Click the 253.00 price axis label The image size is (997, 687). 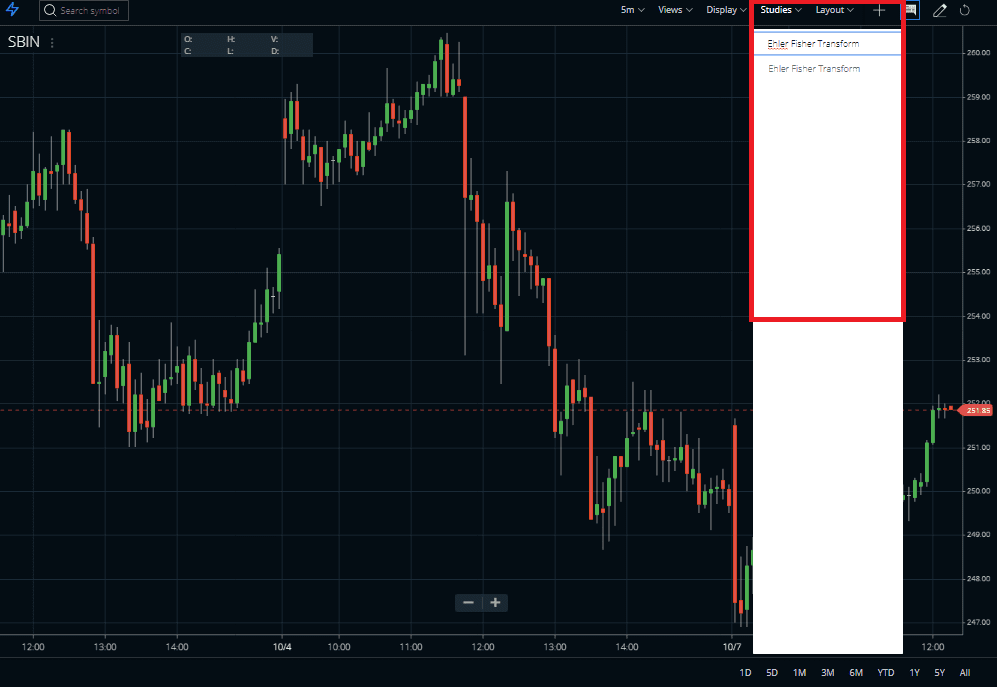[978, 359]
